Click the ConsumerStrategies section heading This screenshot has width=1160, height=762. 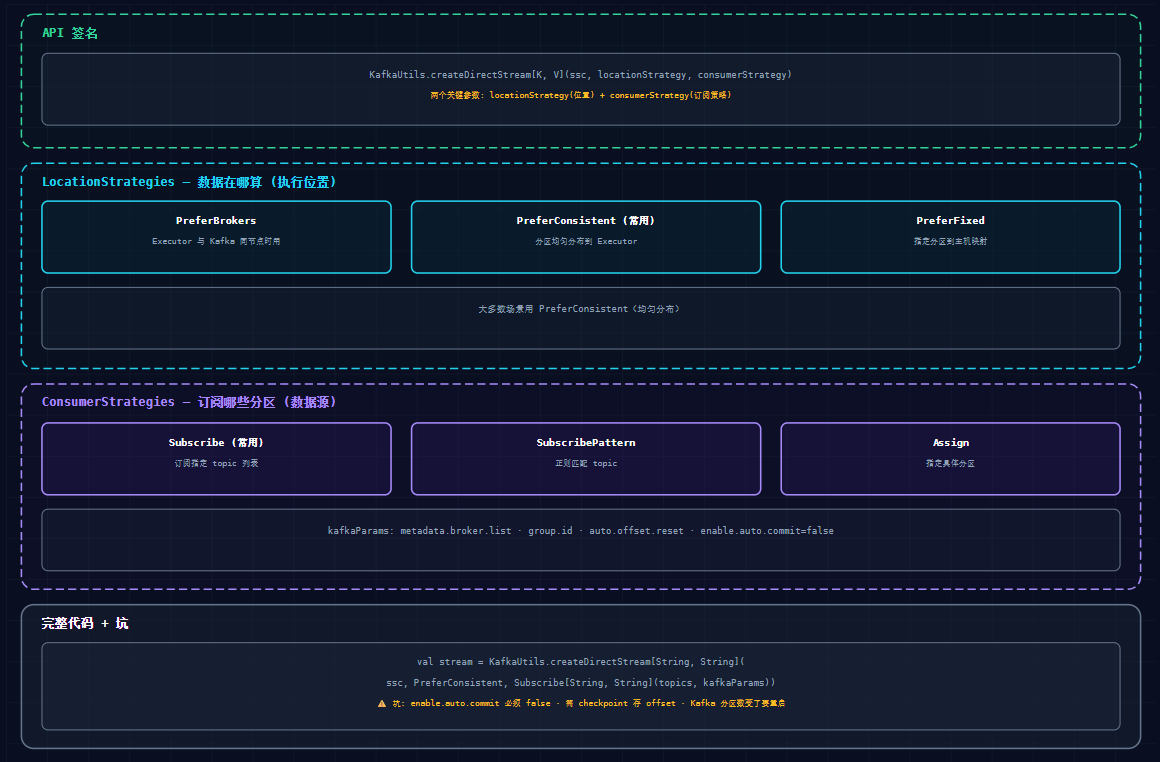pos(189,402)
